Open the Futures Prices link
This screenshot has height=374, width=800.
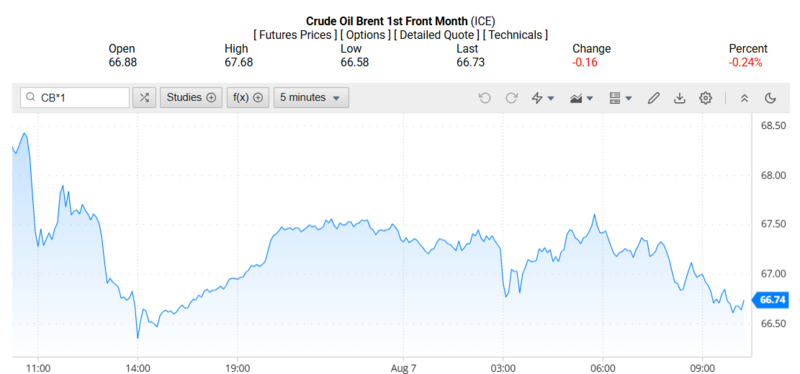coord(295,35)
